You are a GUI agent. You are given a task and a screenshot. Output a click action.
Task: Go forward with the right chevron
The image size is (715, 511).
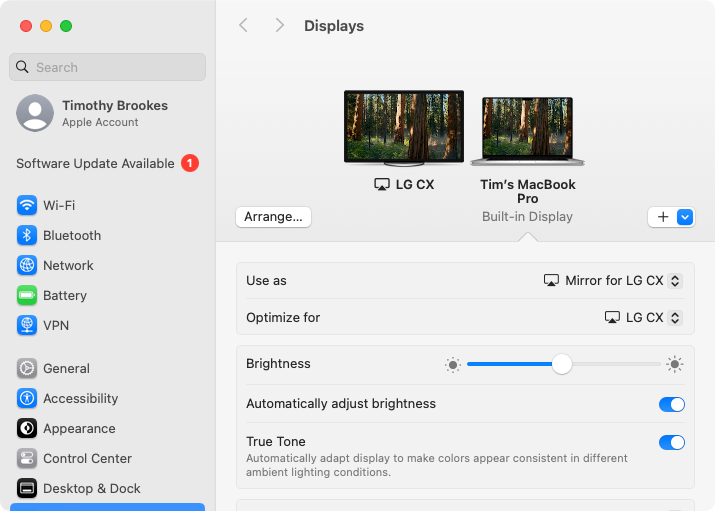[x=280, y=26]
